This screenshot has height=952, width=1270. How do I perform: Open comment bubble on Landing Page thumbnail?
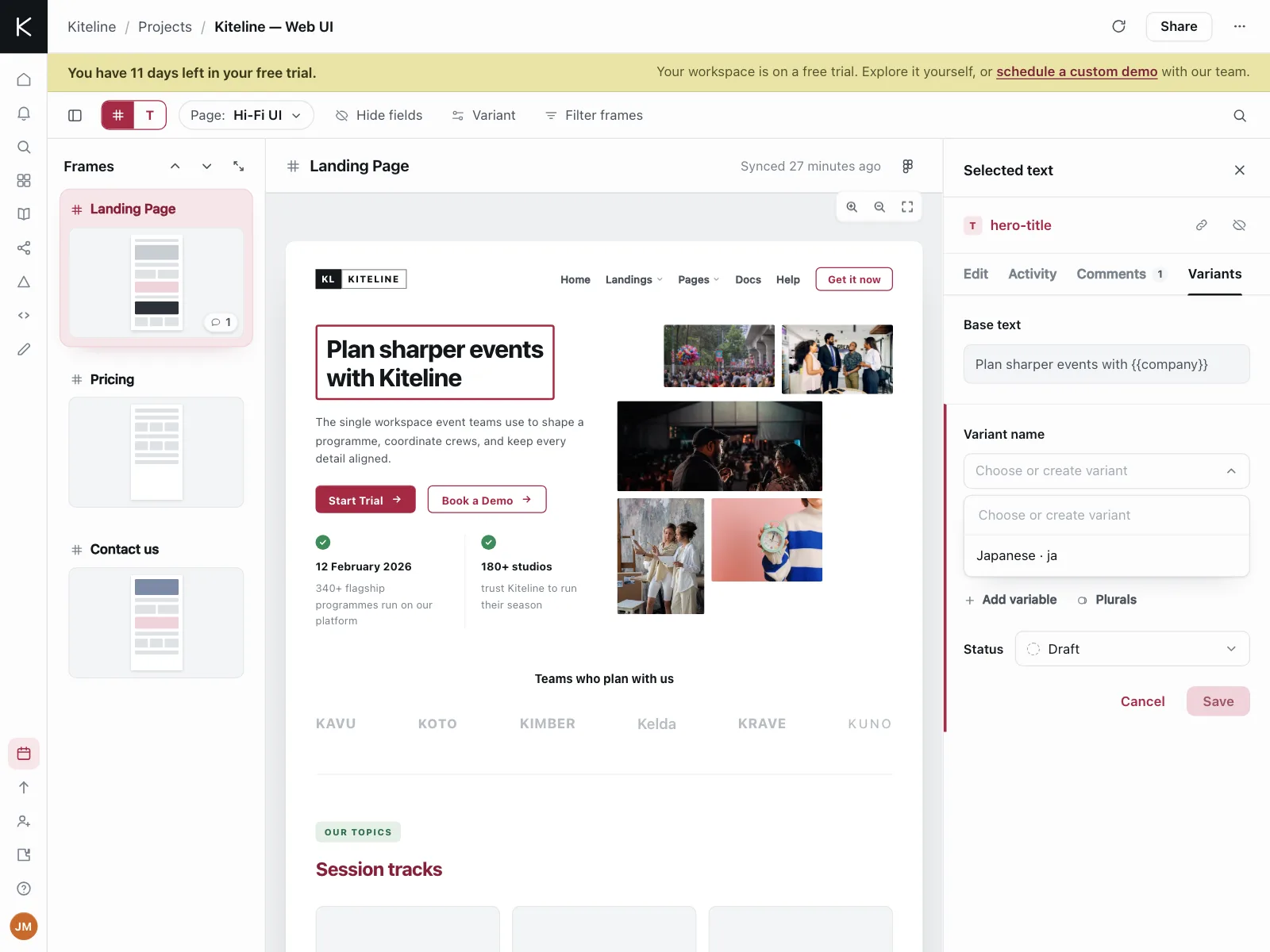coord(221,322)
